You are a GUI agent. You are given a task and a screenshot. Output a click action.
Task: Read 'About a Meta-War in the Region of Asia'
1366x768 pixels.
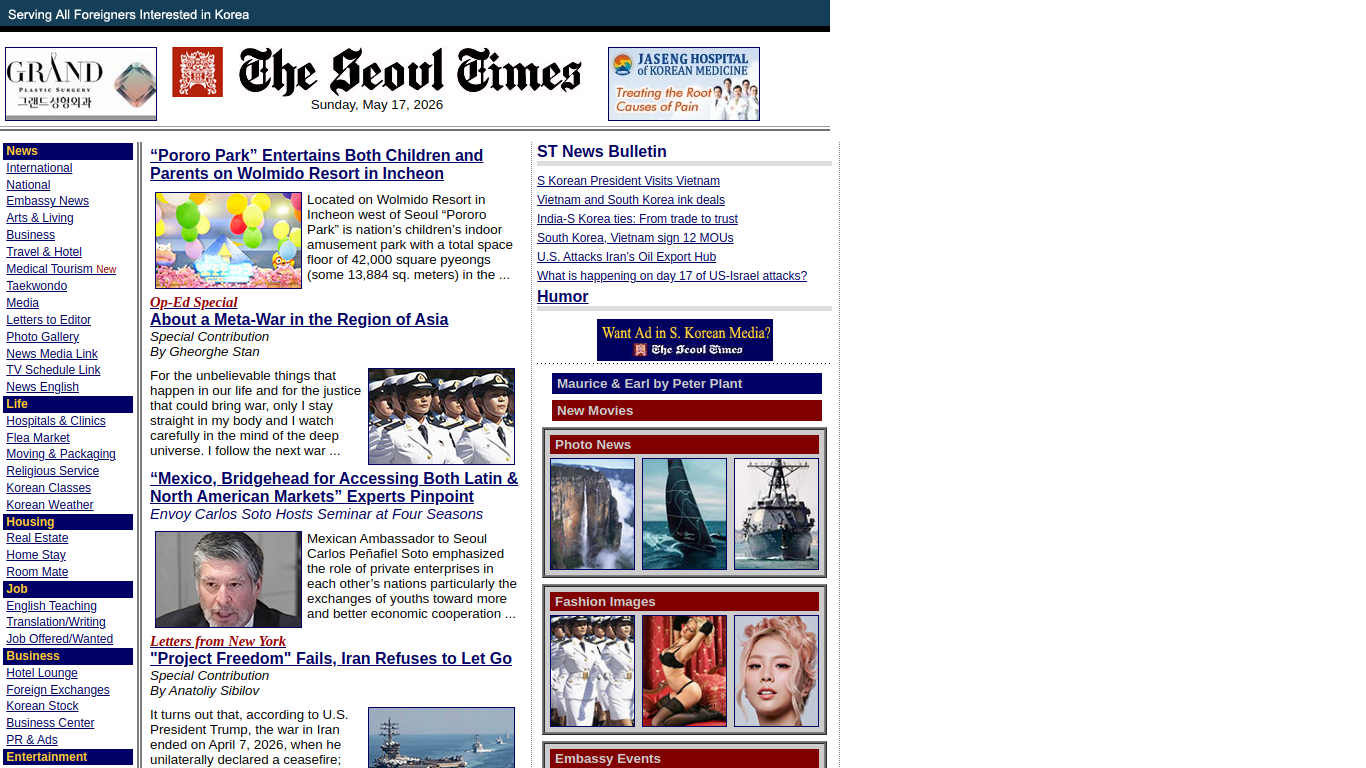click(x=299, y=319)
